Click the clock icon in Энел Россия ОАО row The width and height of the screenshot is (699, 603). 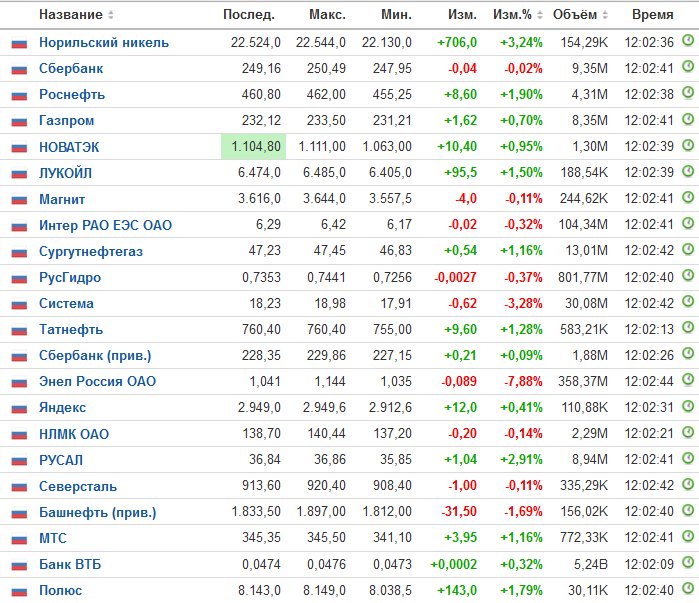point(688,379)
